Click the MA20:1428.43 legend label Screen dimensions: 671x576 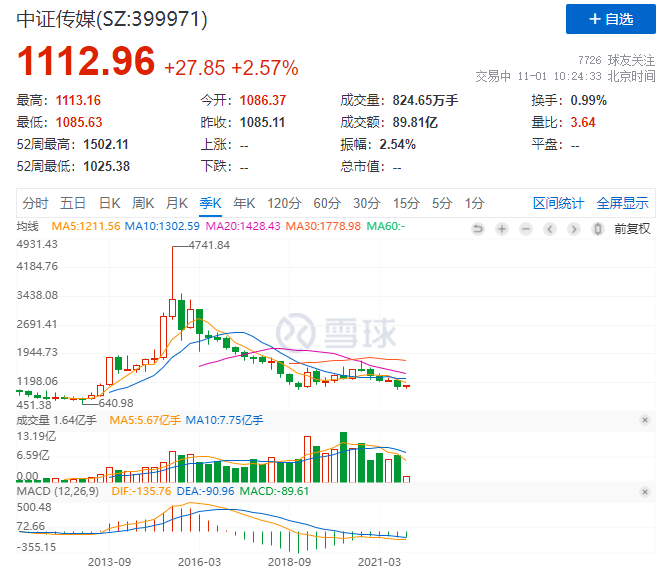pos(243,226)
